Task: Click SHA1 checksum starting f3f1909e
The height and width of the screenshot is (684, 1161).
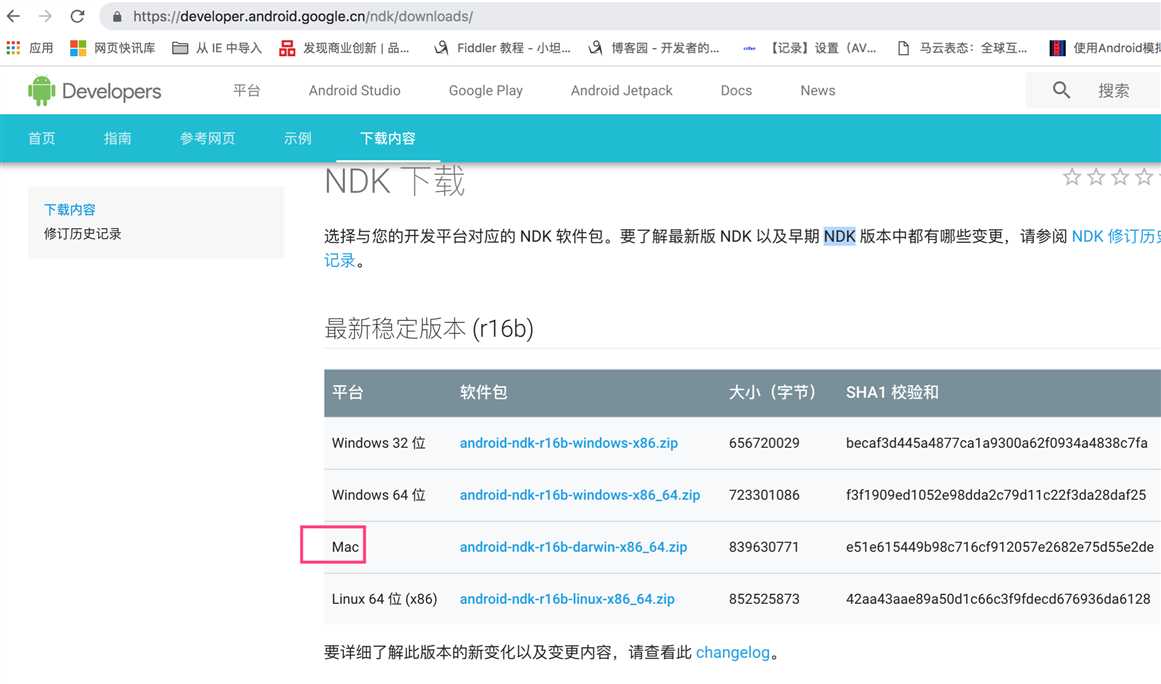Action: point(996,494)
